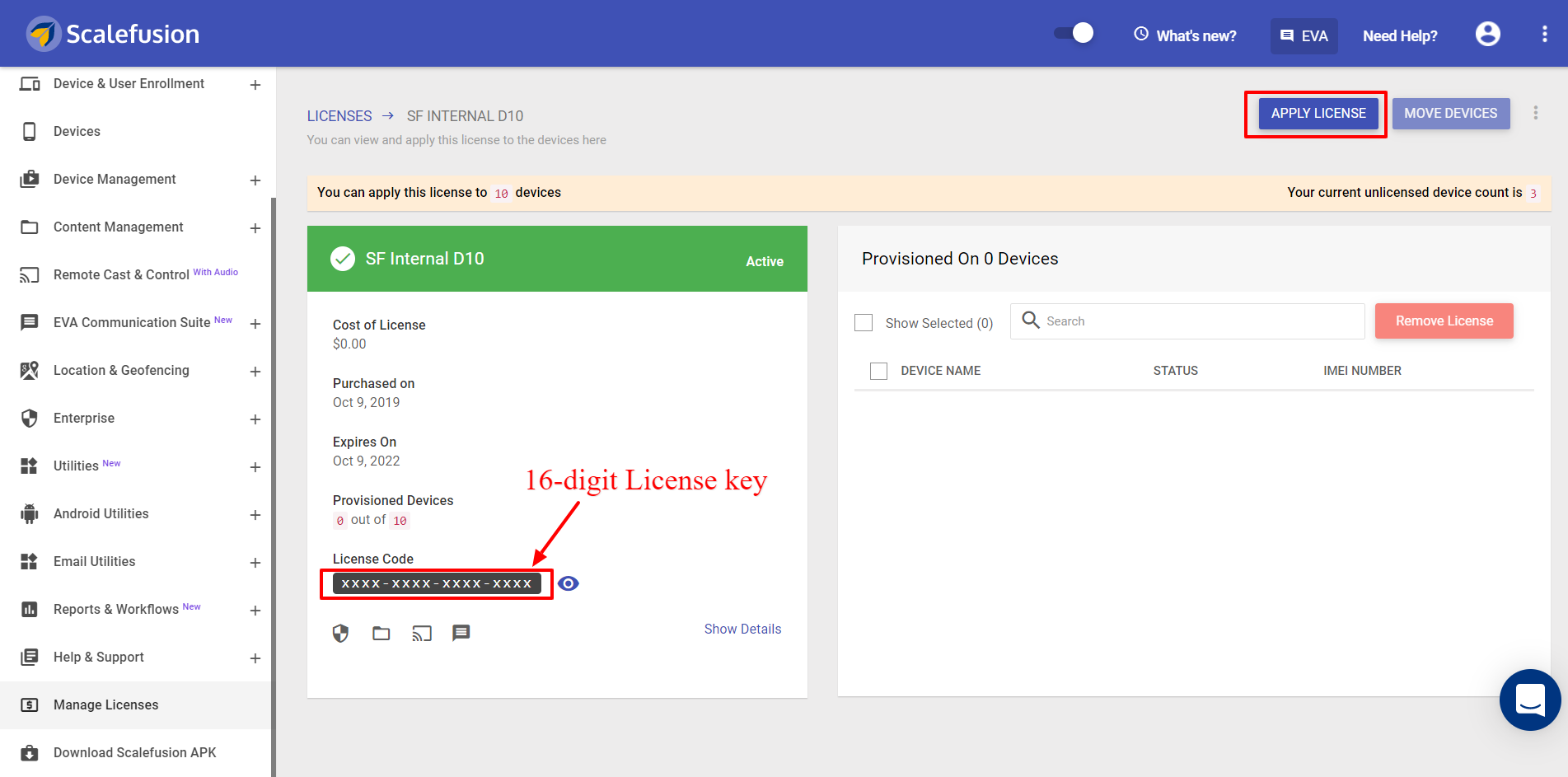Image resolution: width=1568 pixels, height=777 pixels.
Task: Go back via the LICENSES breadcrumb link
Action: tap(339, 116)
